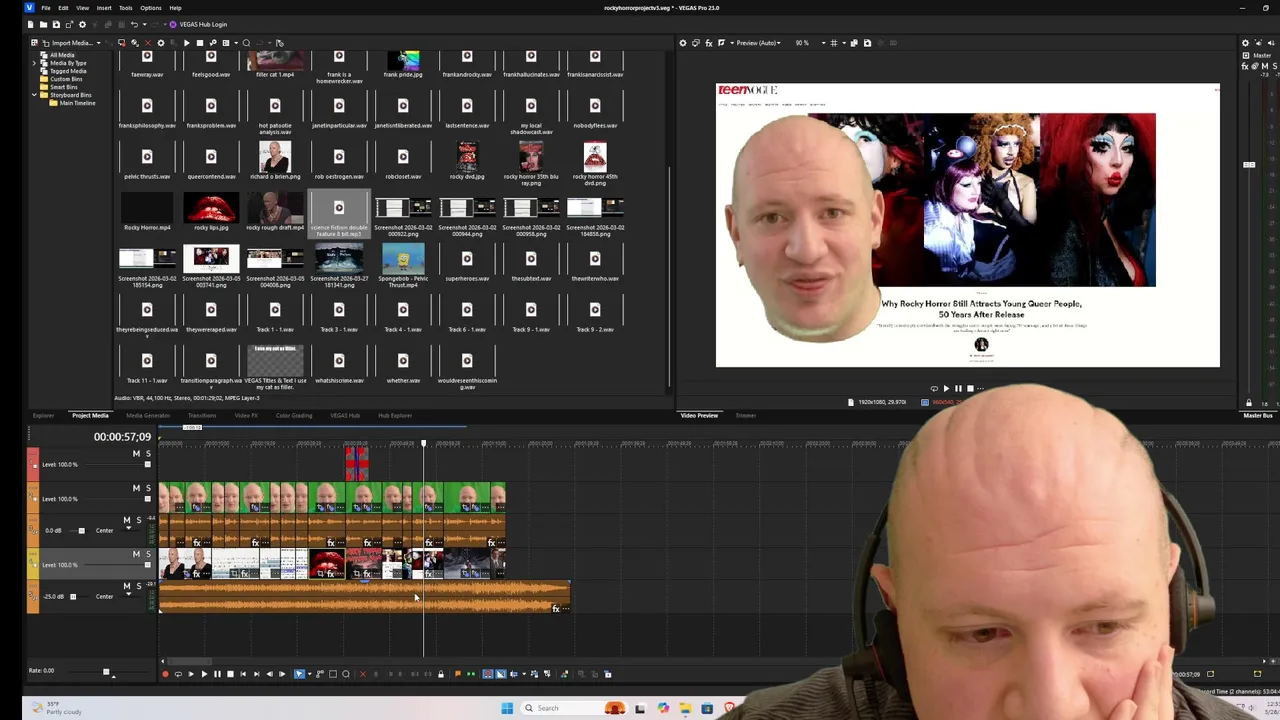Solo the 0.0 dB audio track
1280x720 pixels.
tap(138, 520)
